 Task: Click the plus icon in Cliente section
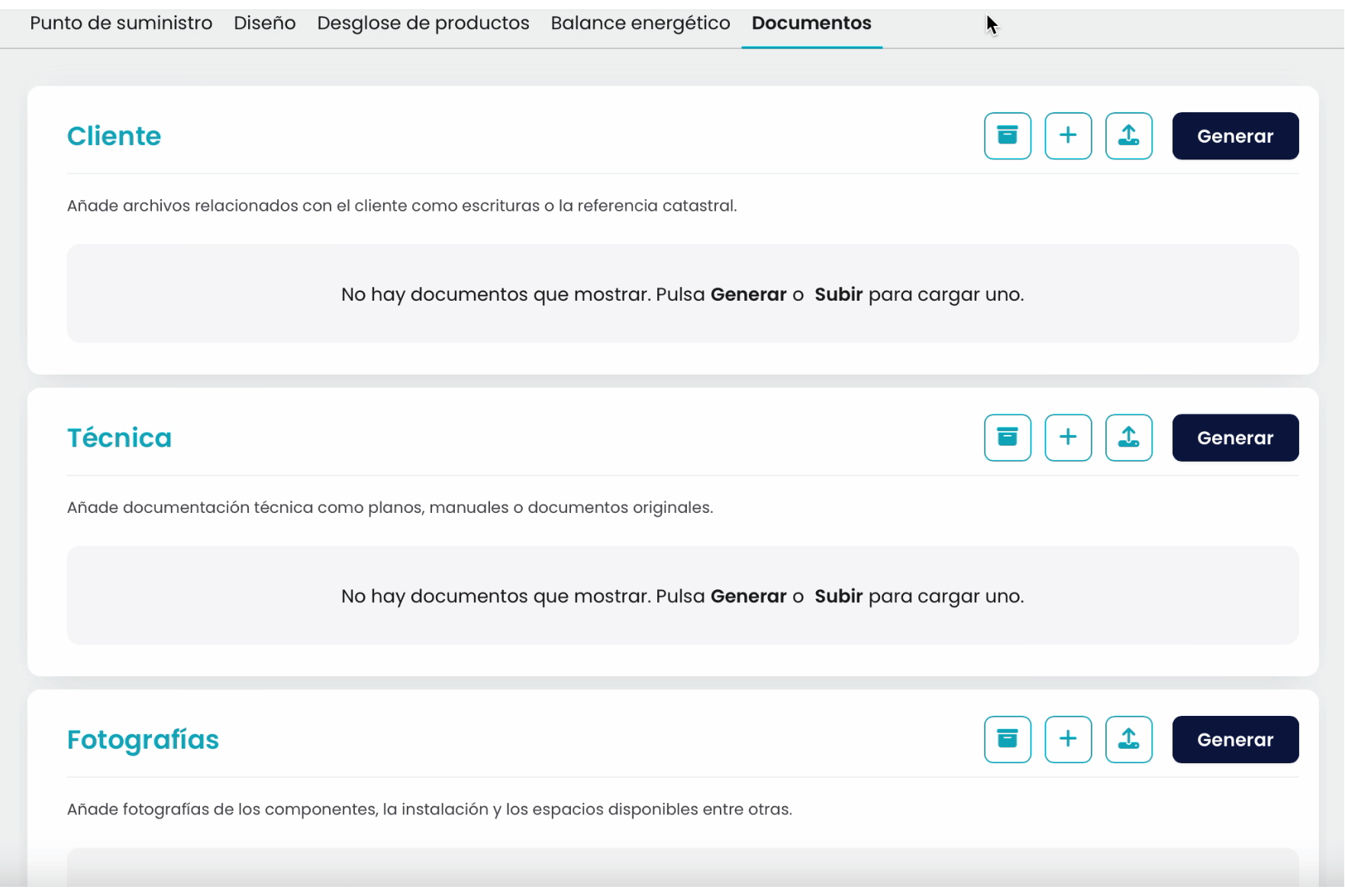(1068, 136)
